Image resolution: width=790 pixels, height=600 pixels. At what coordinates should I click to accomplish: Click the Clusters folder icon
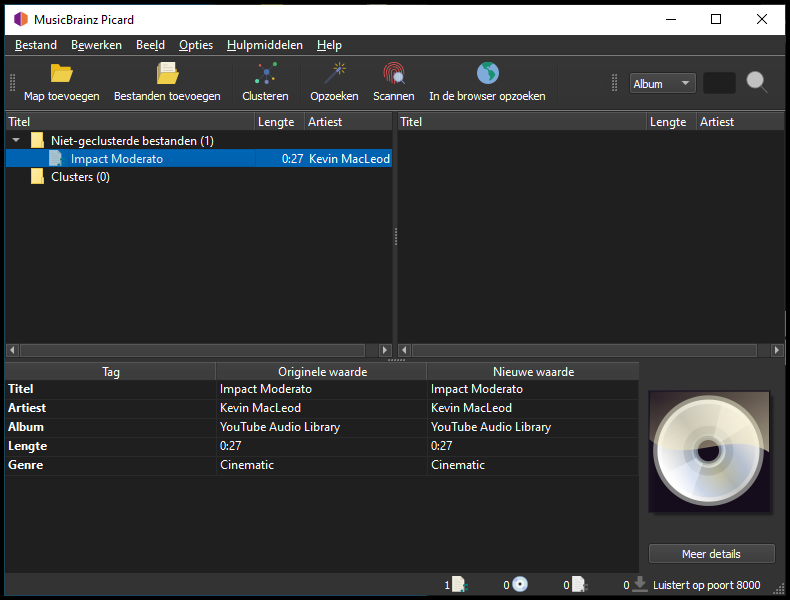[37, 177]
